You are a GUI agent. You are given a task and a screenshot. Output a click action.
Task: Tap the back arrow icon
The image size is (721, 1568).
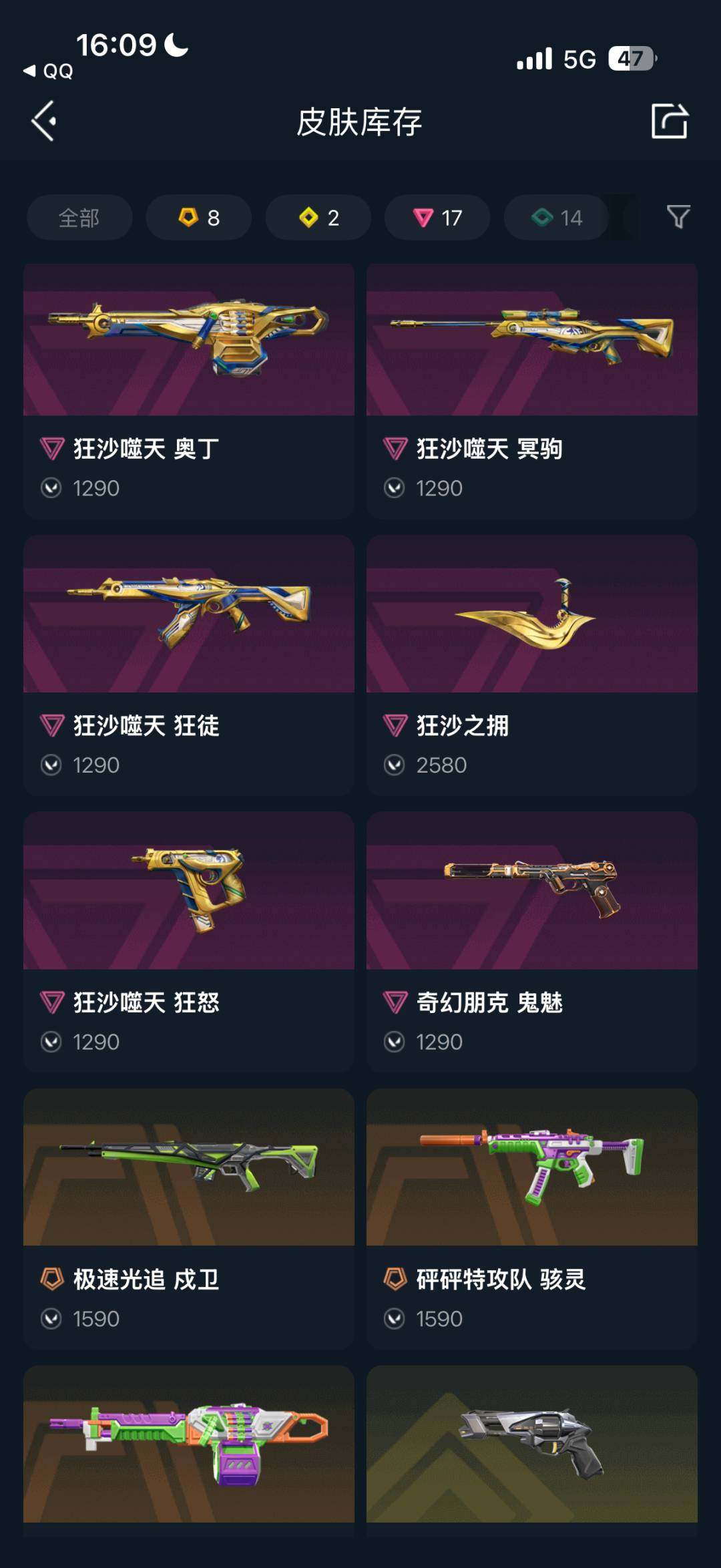44,122
